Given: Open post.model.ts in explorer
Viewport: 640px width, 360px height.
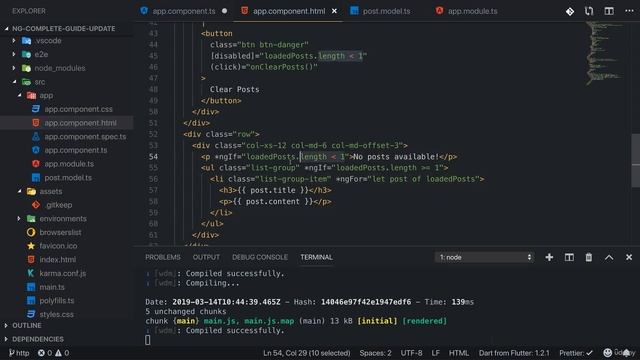Looking at the screenshot, I should coord(68,178).
